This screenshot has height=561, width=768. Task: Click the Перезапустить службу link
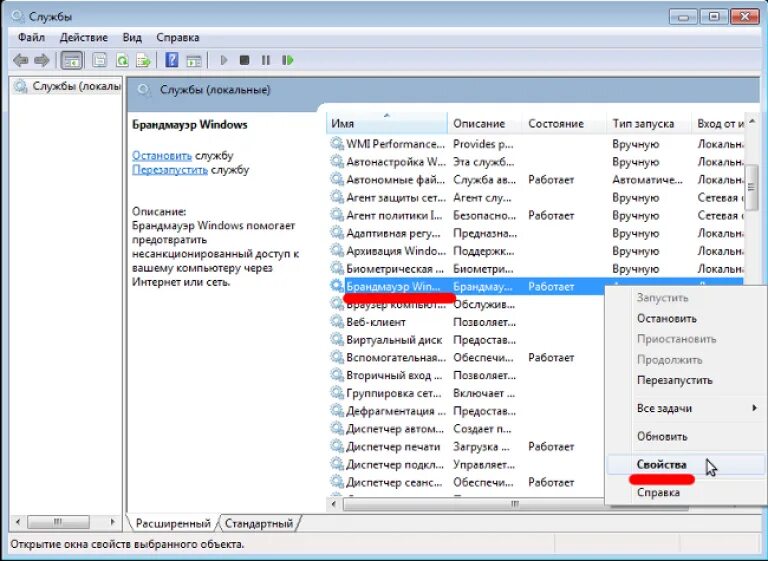pos(170,170)
